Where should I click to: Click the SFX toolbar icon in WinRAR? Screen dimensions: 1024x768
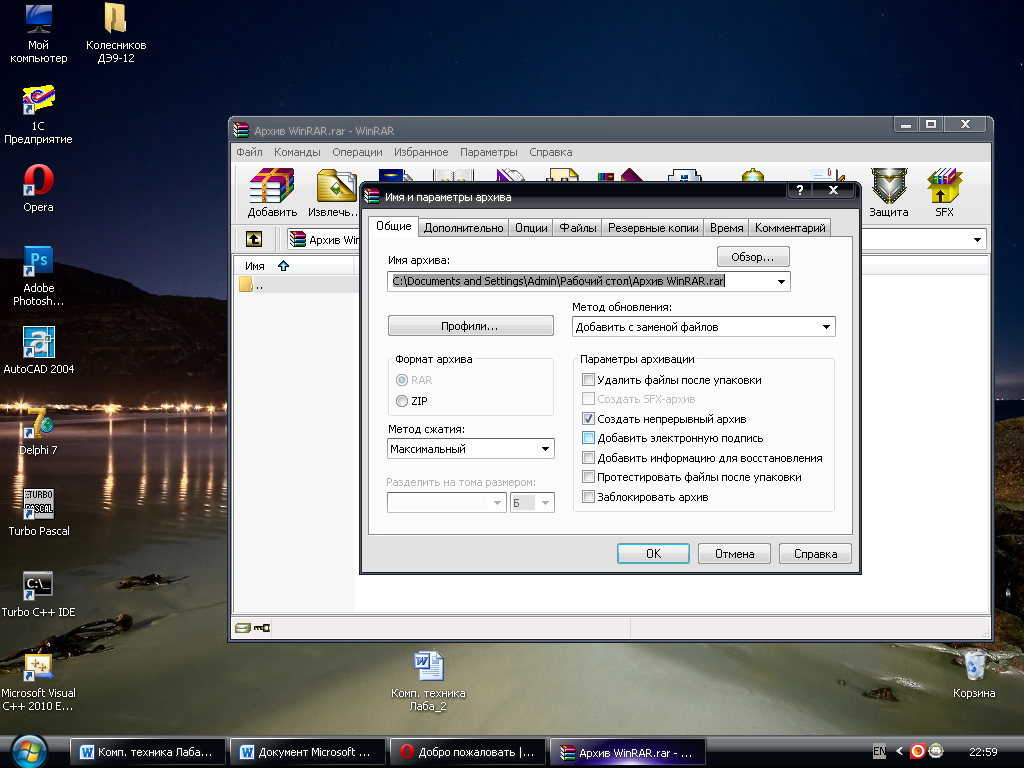click(944, 192)
